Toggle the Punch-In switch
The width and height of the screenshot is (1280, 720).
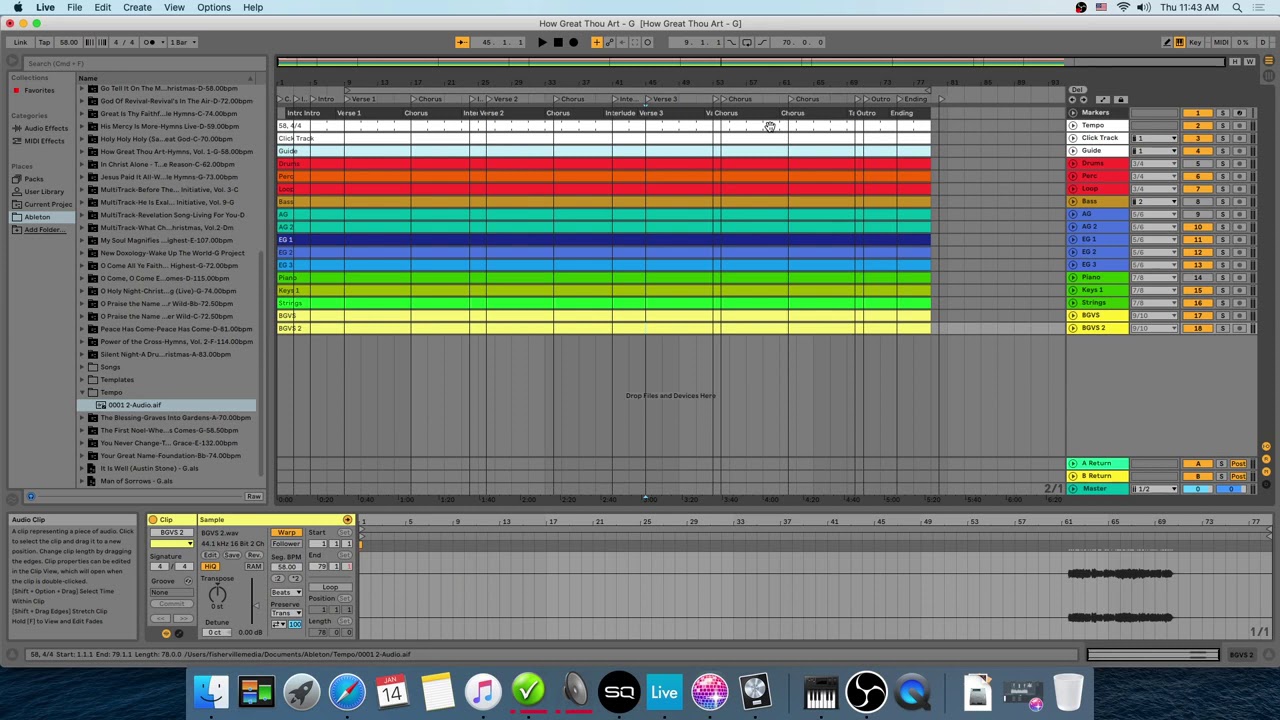coord(731,42)
